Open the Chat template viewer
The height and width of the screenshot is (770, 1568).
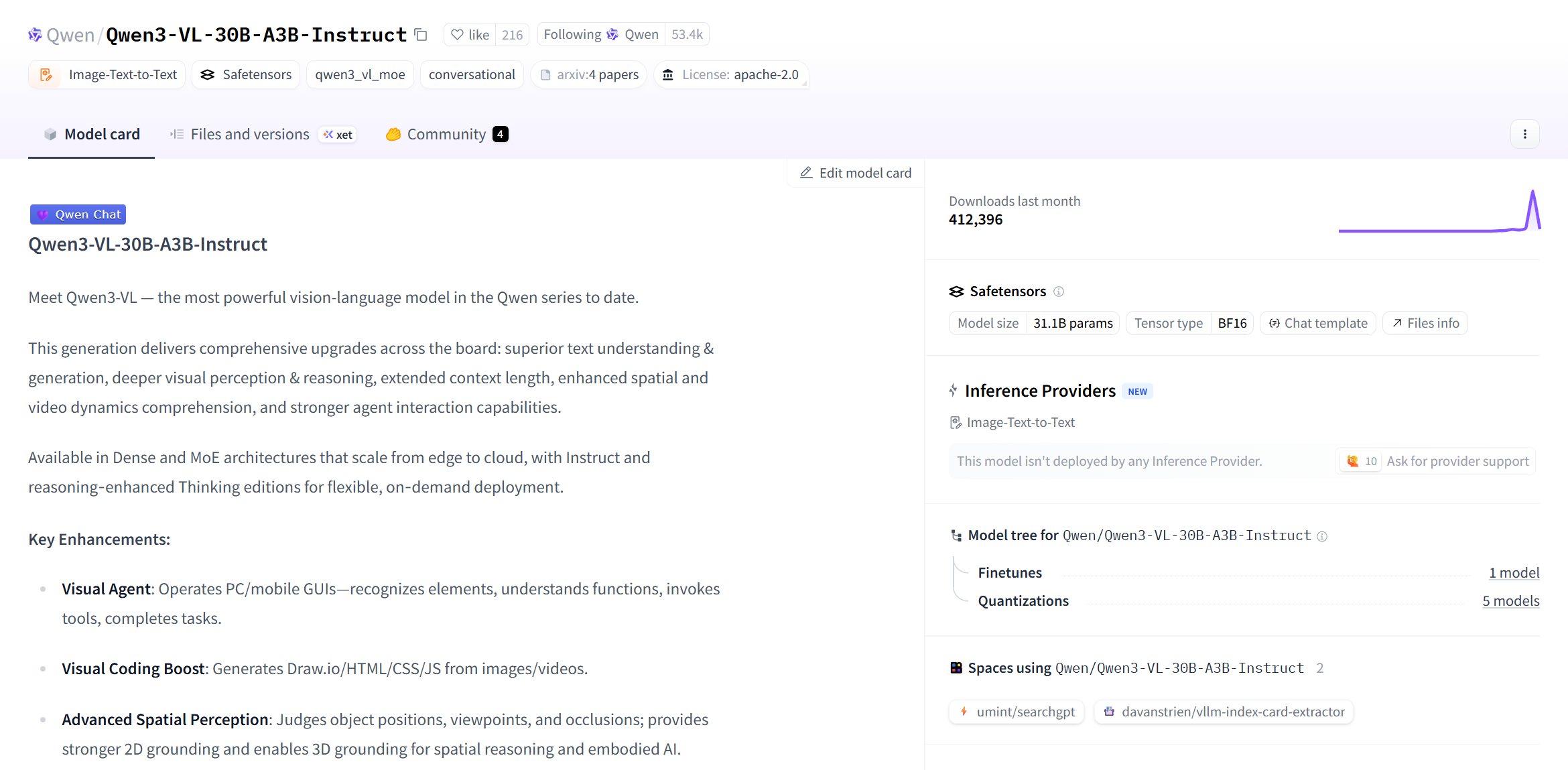(x=1317, y=323)
